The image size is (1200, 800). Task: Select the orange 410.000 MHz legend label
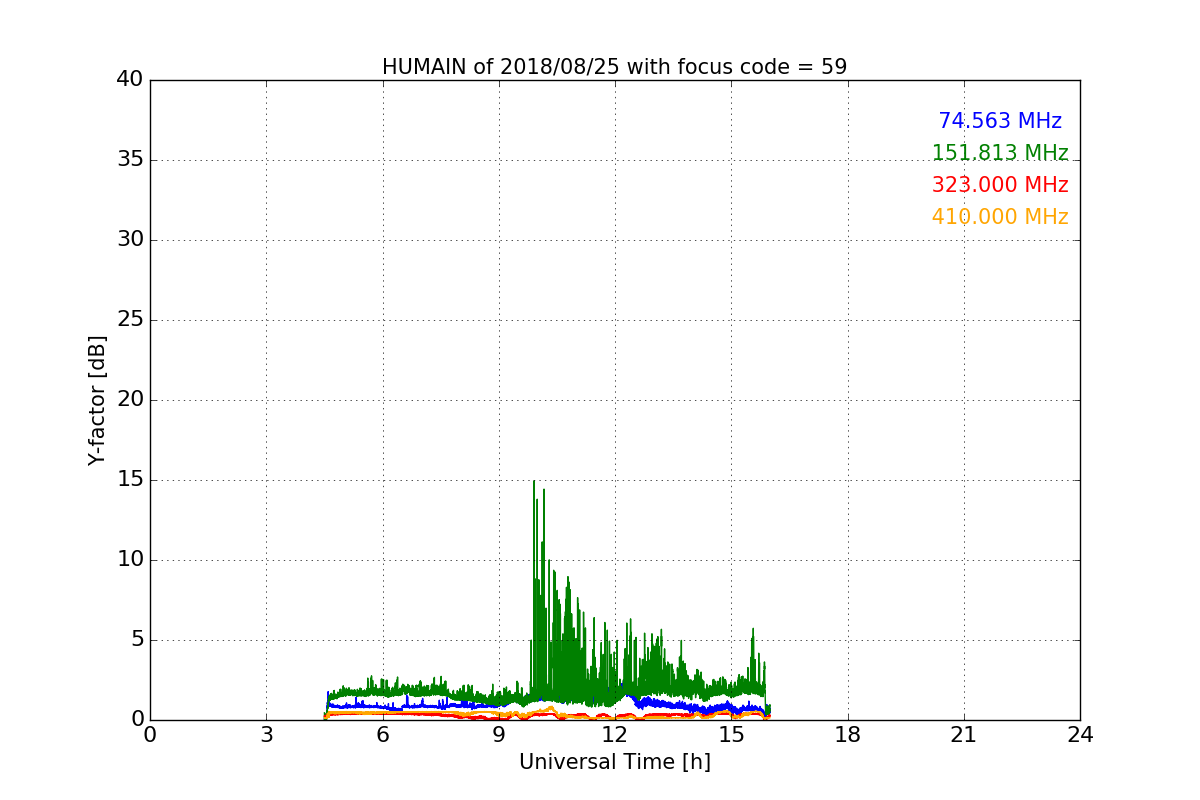pyautogui.click(x=1000, y=217)
